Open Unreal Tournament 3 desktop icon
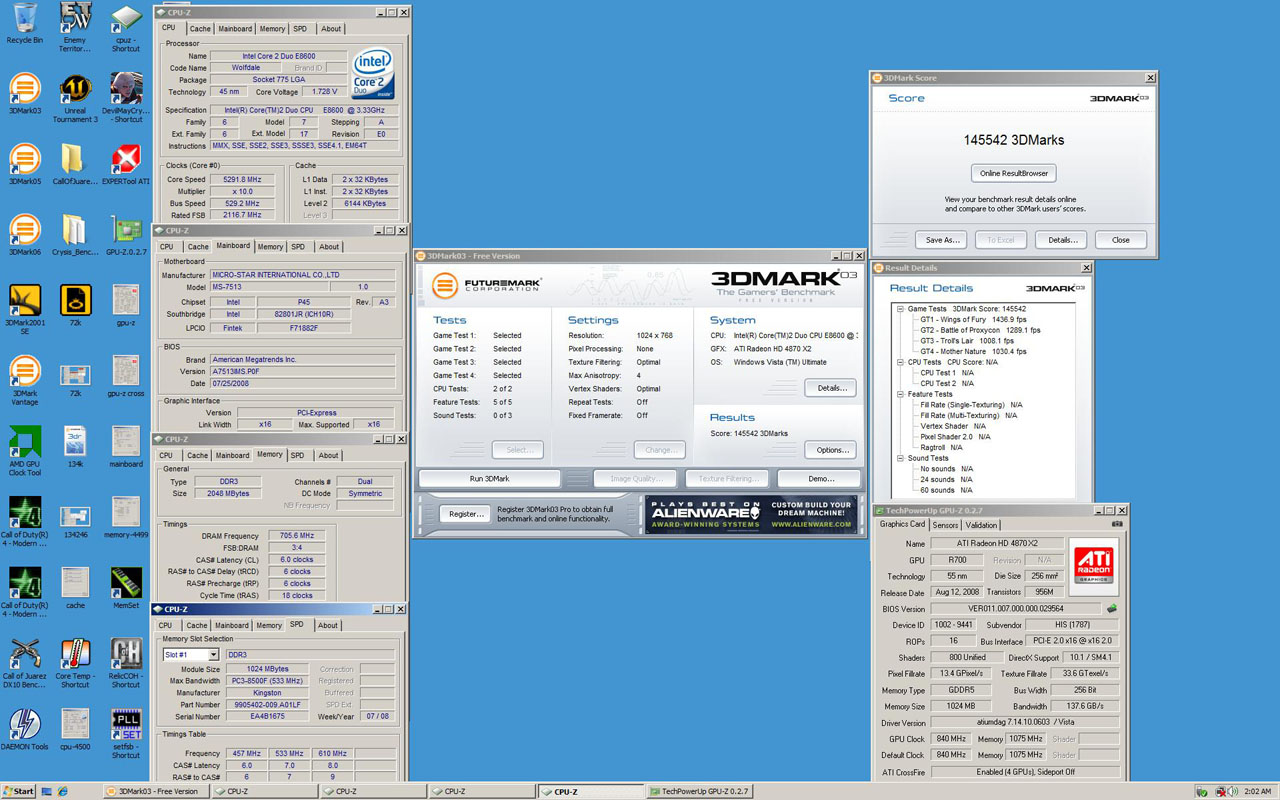 point(75,98)
